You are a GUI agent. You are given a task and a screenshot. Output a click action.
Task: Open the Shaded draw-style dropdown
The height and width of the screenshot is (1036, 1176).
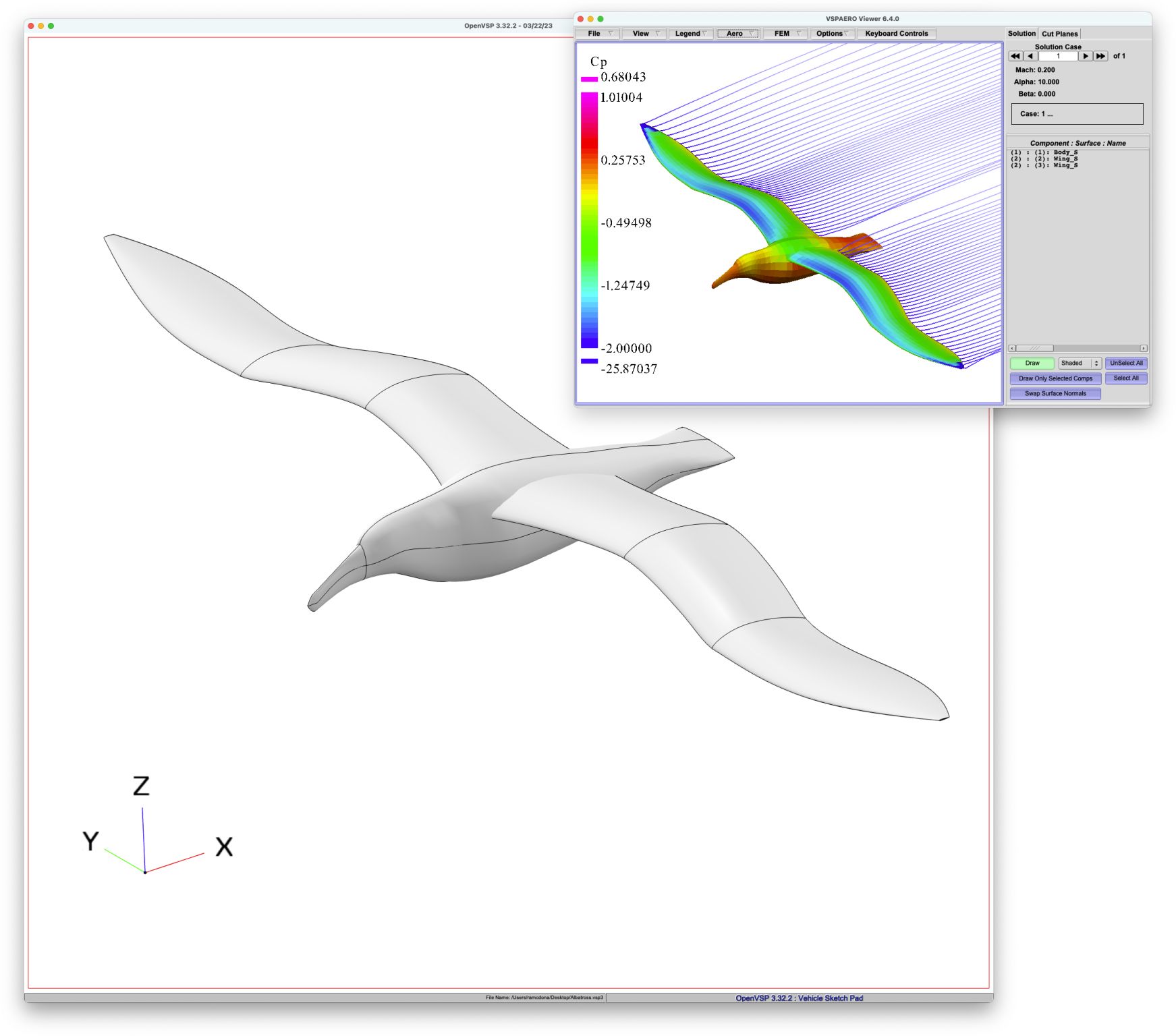coord(1079,364)
